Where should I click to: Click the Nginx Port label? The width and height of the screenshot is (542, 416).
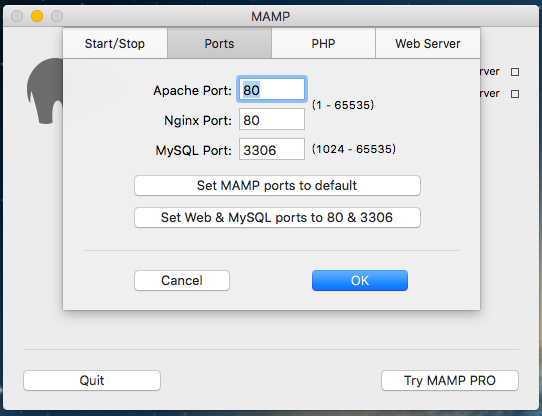click(198, 121)
